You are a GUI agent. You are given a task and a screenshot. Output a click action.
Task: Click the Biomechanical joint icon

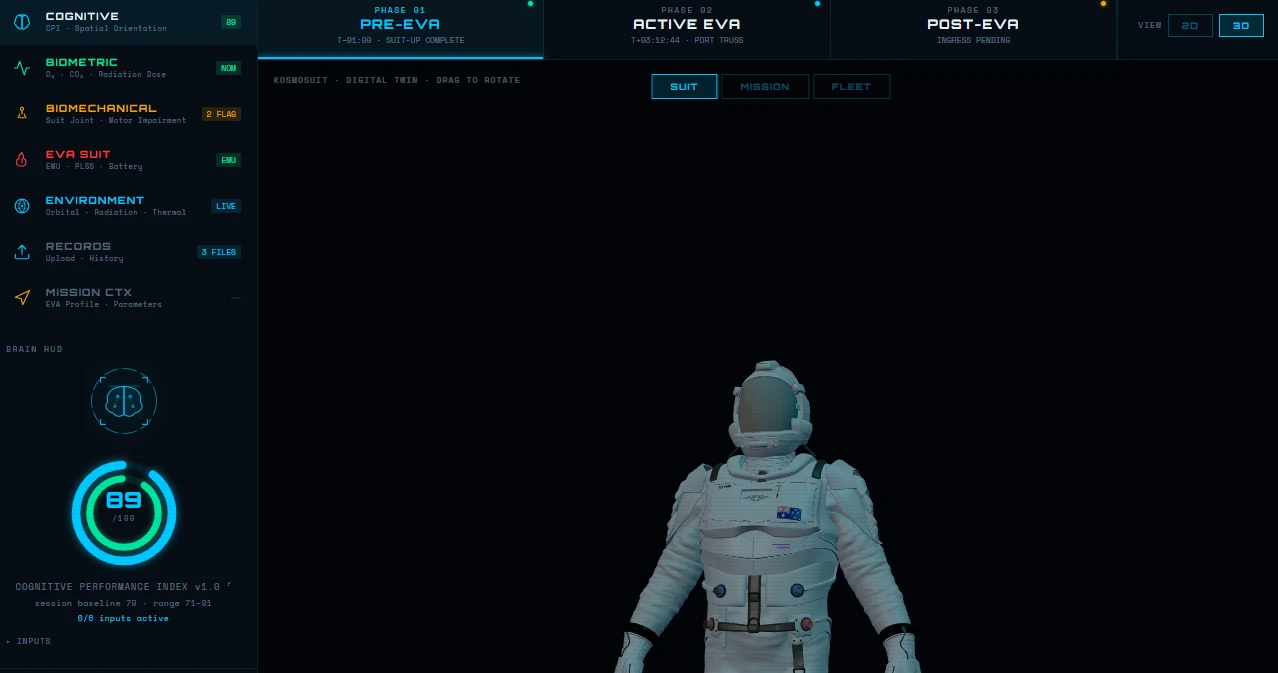click(x=22, y=114)
